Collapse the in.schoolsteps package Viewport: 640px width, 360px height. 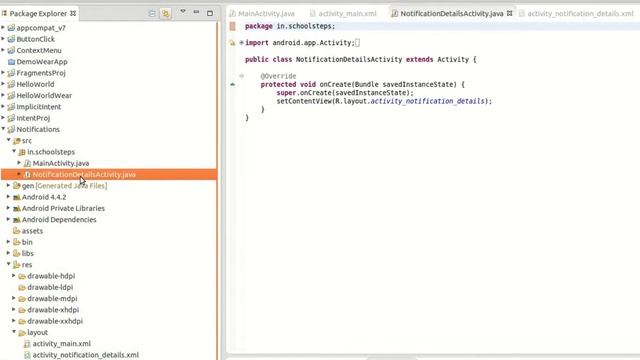14,151
